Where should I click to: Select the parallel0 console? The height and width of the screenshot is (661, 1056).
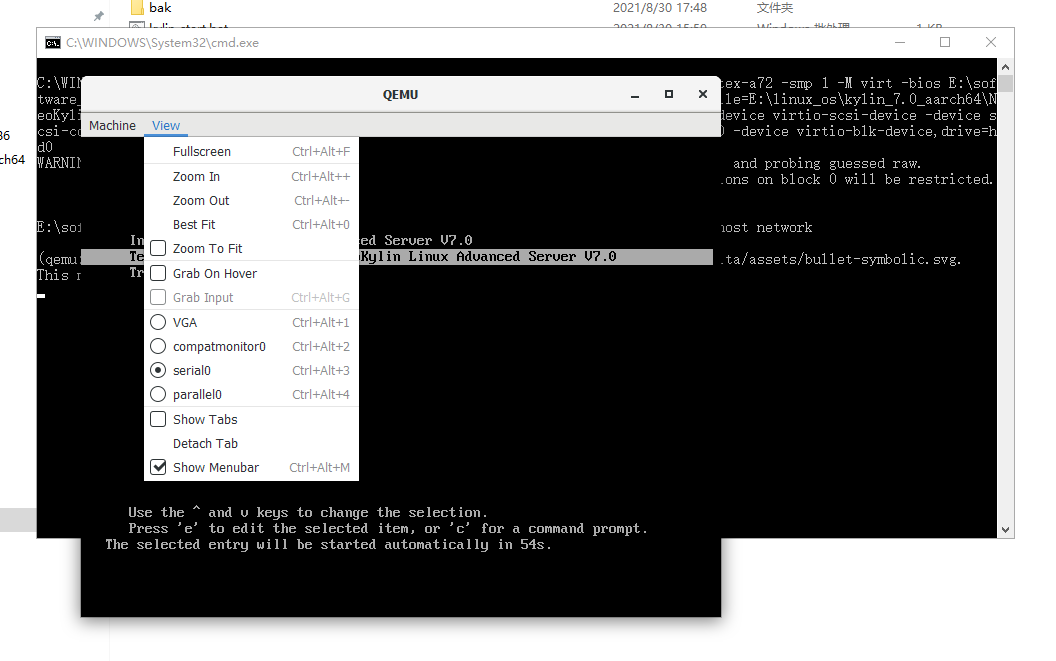194,394
